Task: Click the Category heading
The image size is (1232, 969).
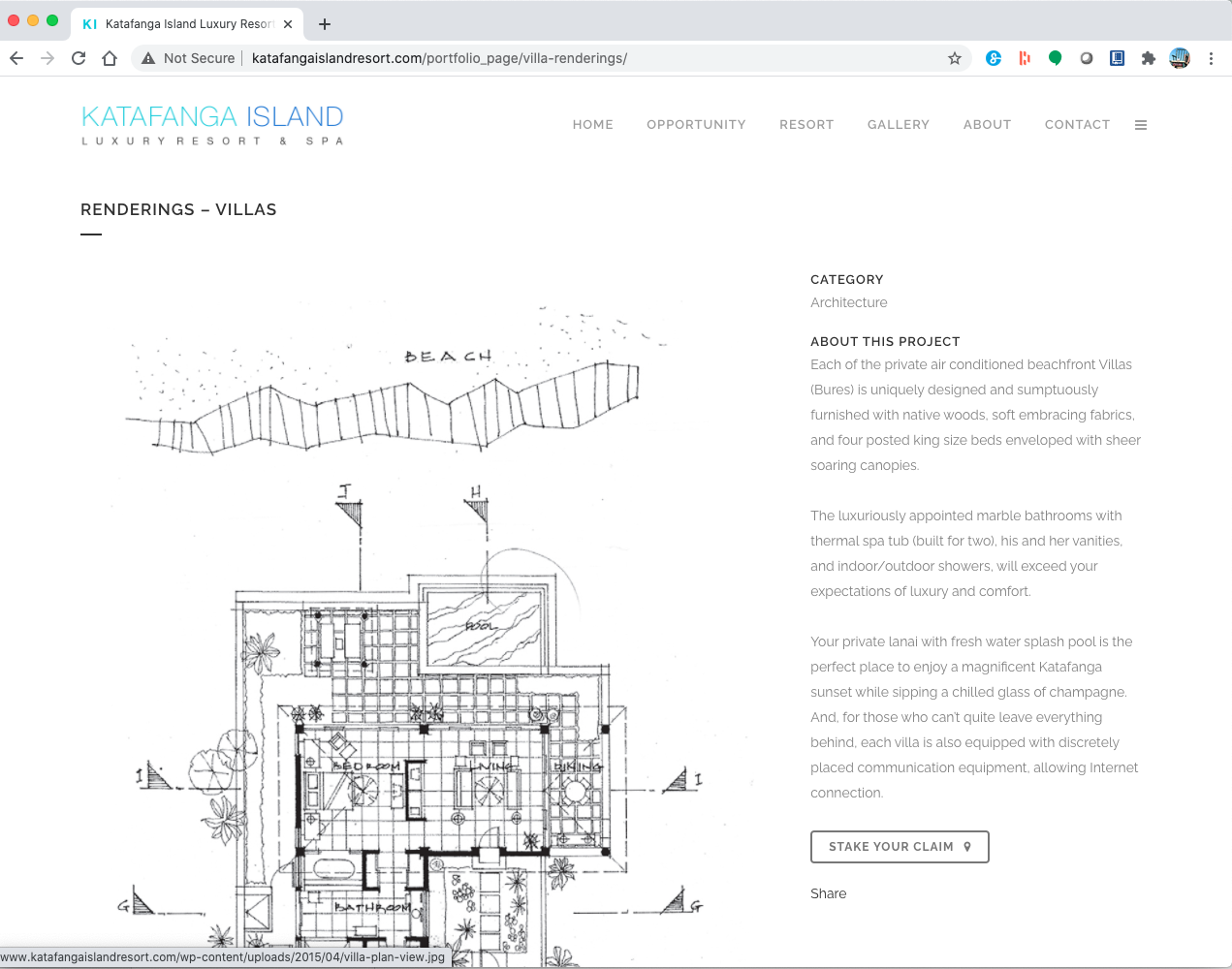Action: pyautogui.click(x=847, y=279)
